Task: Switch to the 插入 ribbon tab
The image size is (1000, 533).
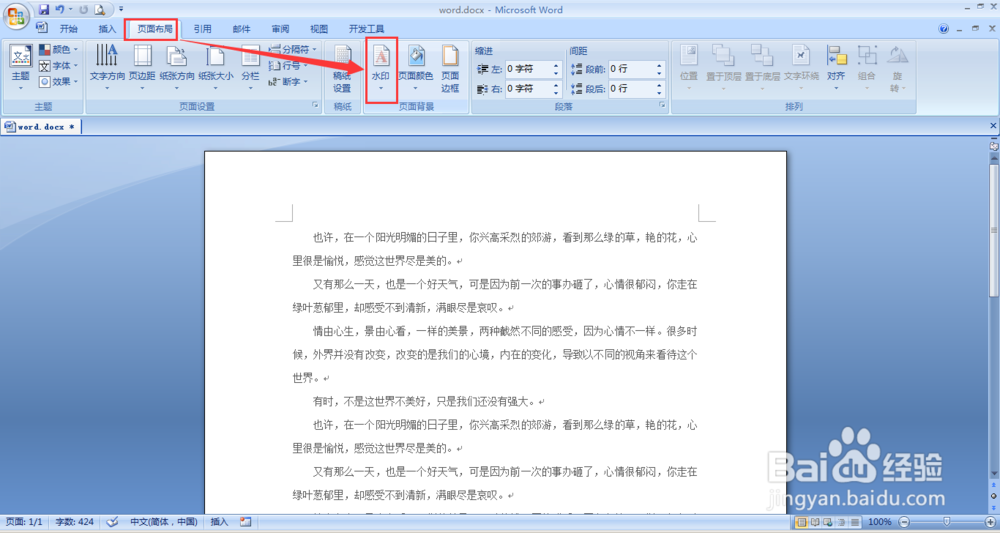Action: coord(107,29)
